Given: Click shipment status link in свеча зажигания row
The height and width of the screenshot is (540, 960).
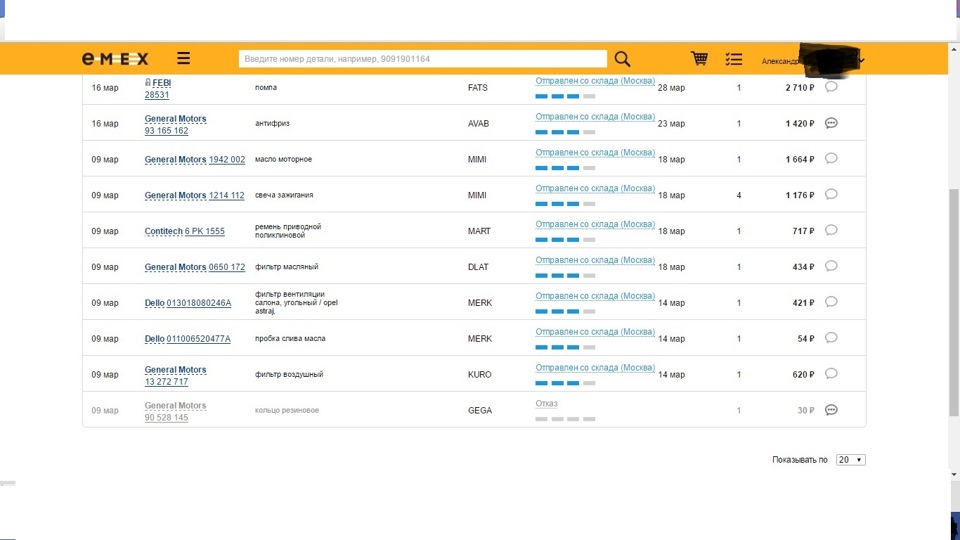Looking at the screenshot, I should [595, 188].
